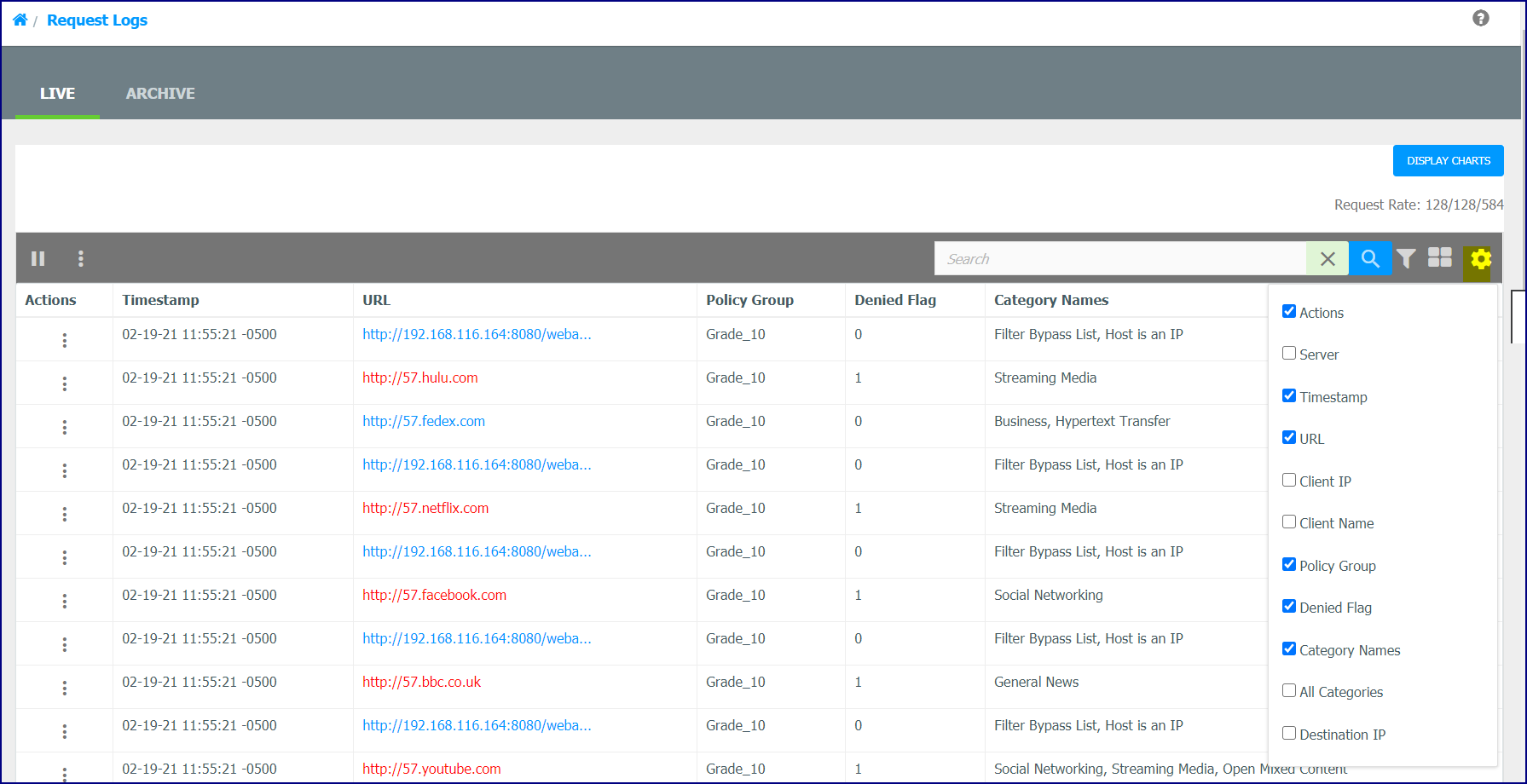This screenshot has width=1527, height=784.
Task: Switch to grid layout view icon
Action: click(1440, 257)
